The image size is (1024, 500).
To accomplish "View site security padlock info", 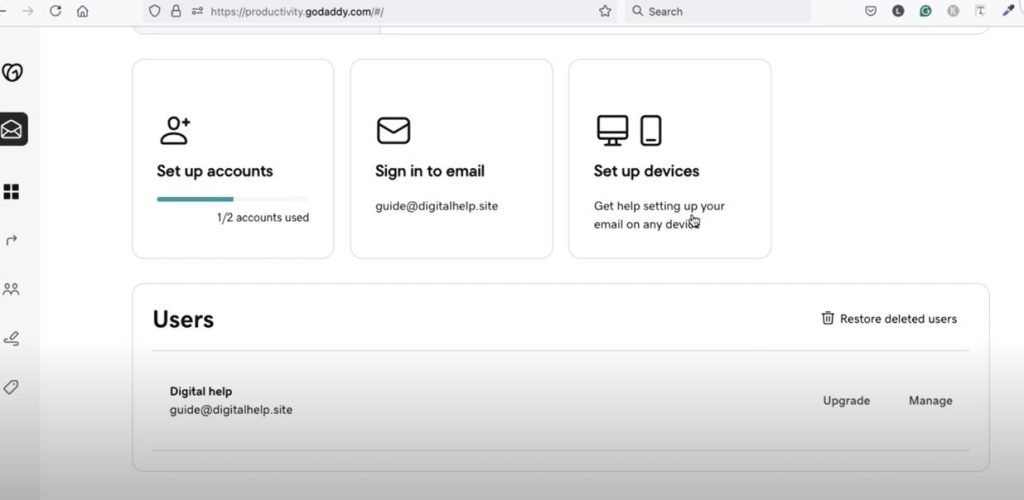I will click(176, 11).
